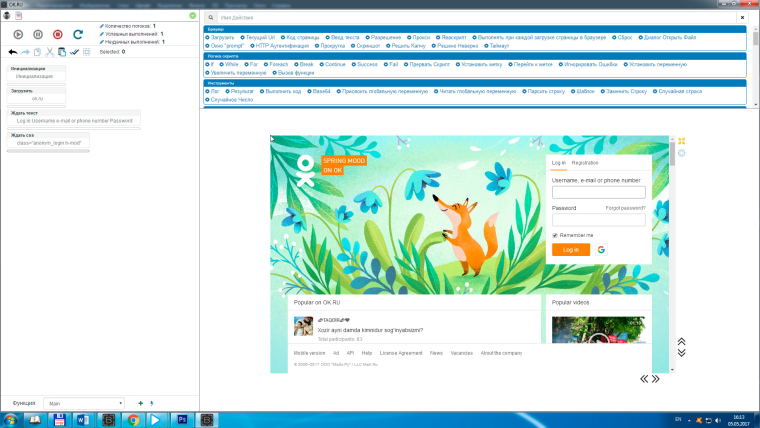The image size is (760, 428).
Task: Click the double-checkmark Select All icon
Action: (x=74, y=52)
